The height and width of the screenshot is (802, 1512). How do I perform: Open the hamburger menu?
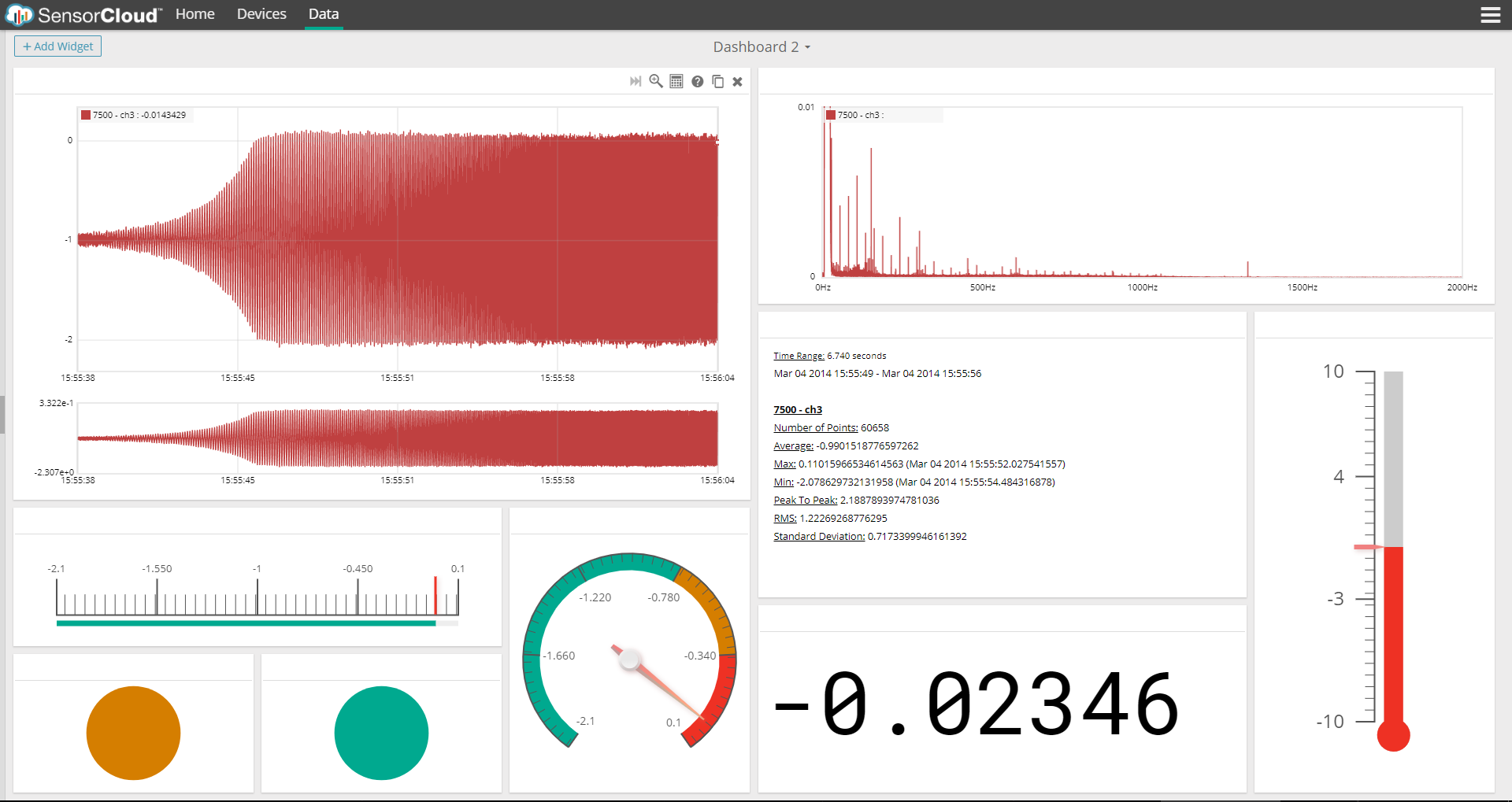point(1490,15)
